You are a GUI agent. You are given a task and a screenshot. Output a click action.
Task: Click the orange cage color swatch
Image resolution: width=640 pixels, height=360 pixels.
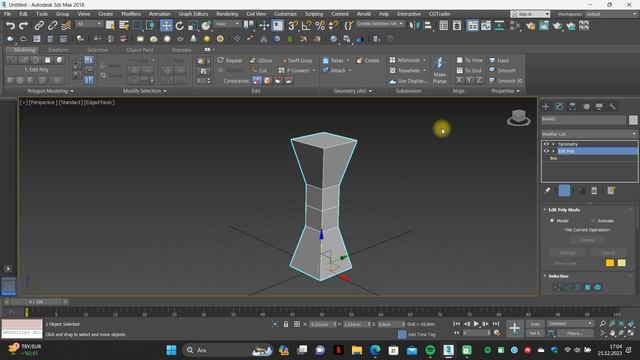tap(610, 263)
